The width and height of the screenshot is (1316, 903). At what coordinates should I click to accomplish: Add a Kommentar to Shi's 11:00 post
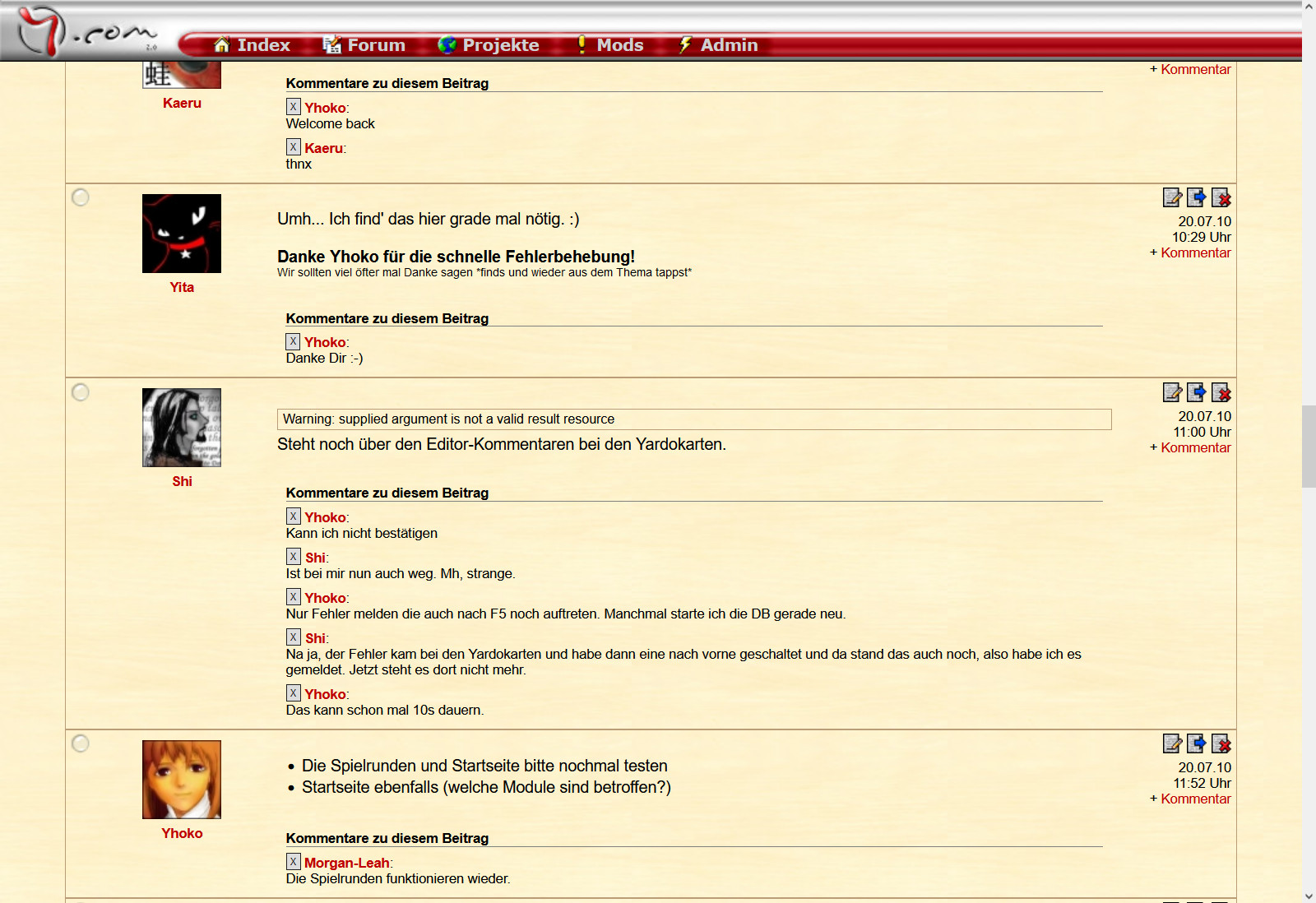click(x=1195, y=448)
